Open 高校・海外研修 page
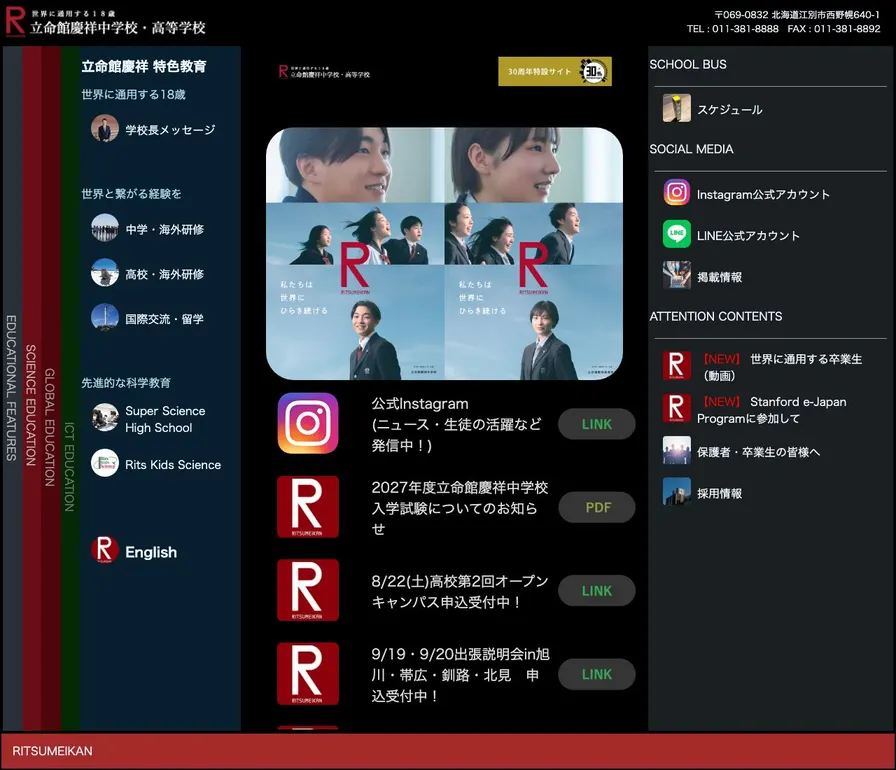The height and width of the screenshot is (770, 896). click(x=165, y=274)
